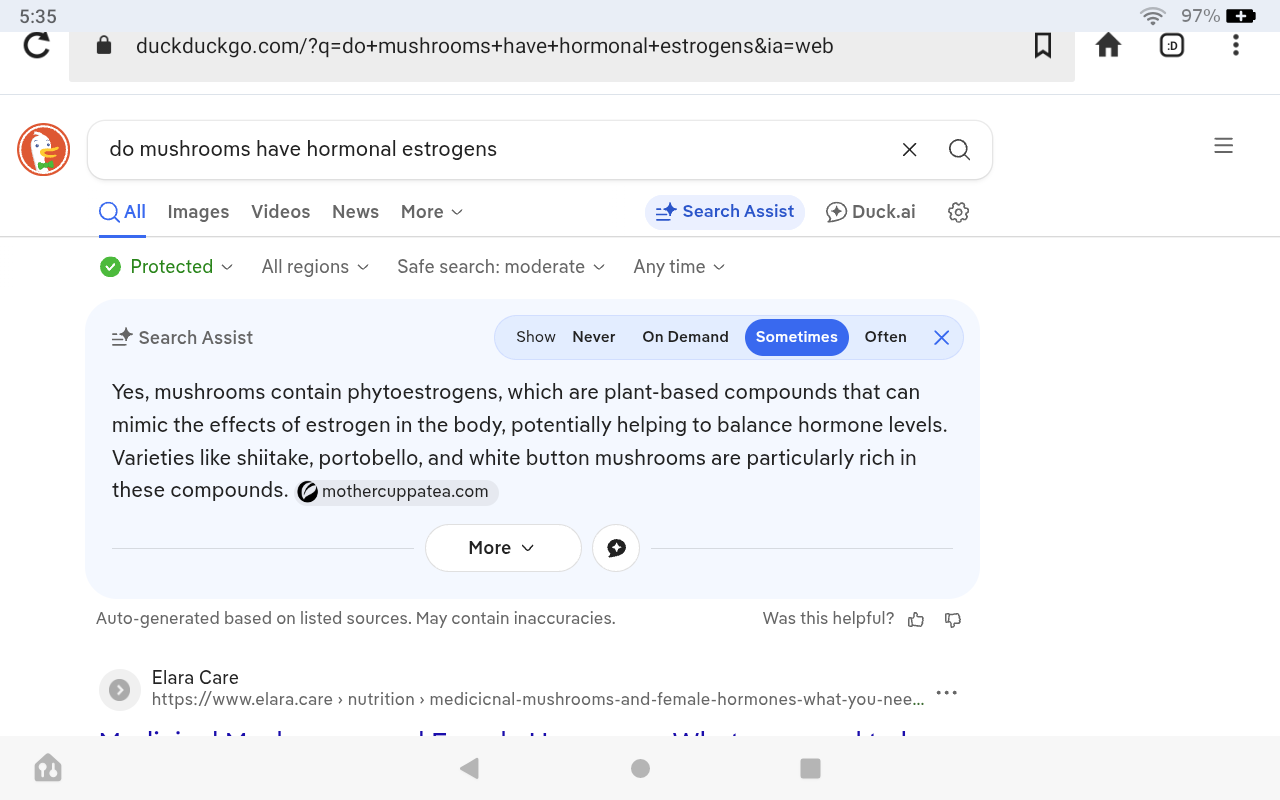
Task: Switch to the Images tab
Action: coord(198,212)
